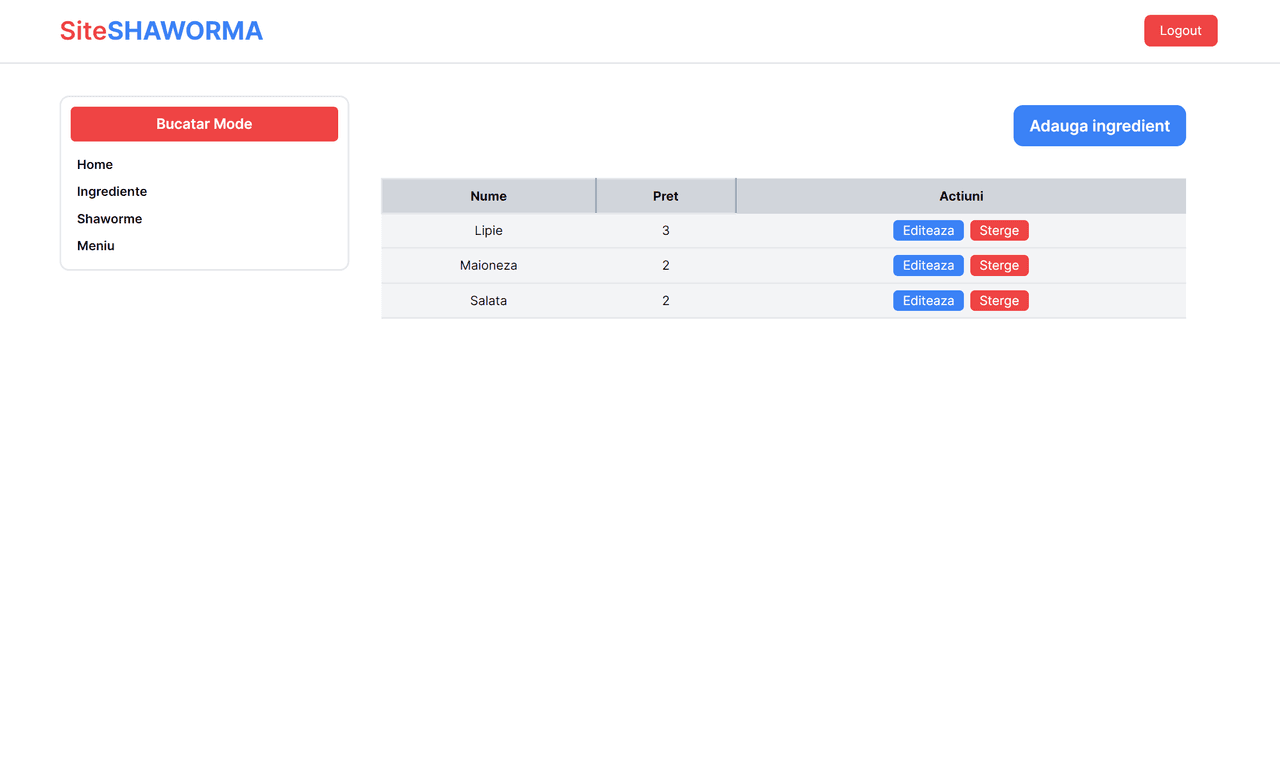Remove Salata using the Sterge button
The width and height of the screenshot is (1280, 780).
tap(999, 301)
